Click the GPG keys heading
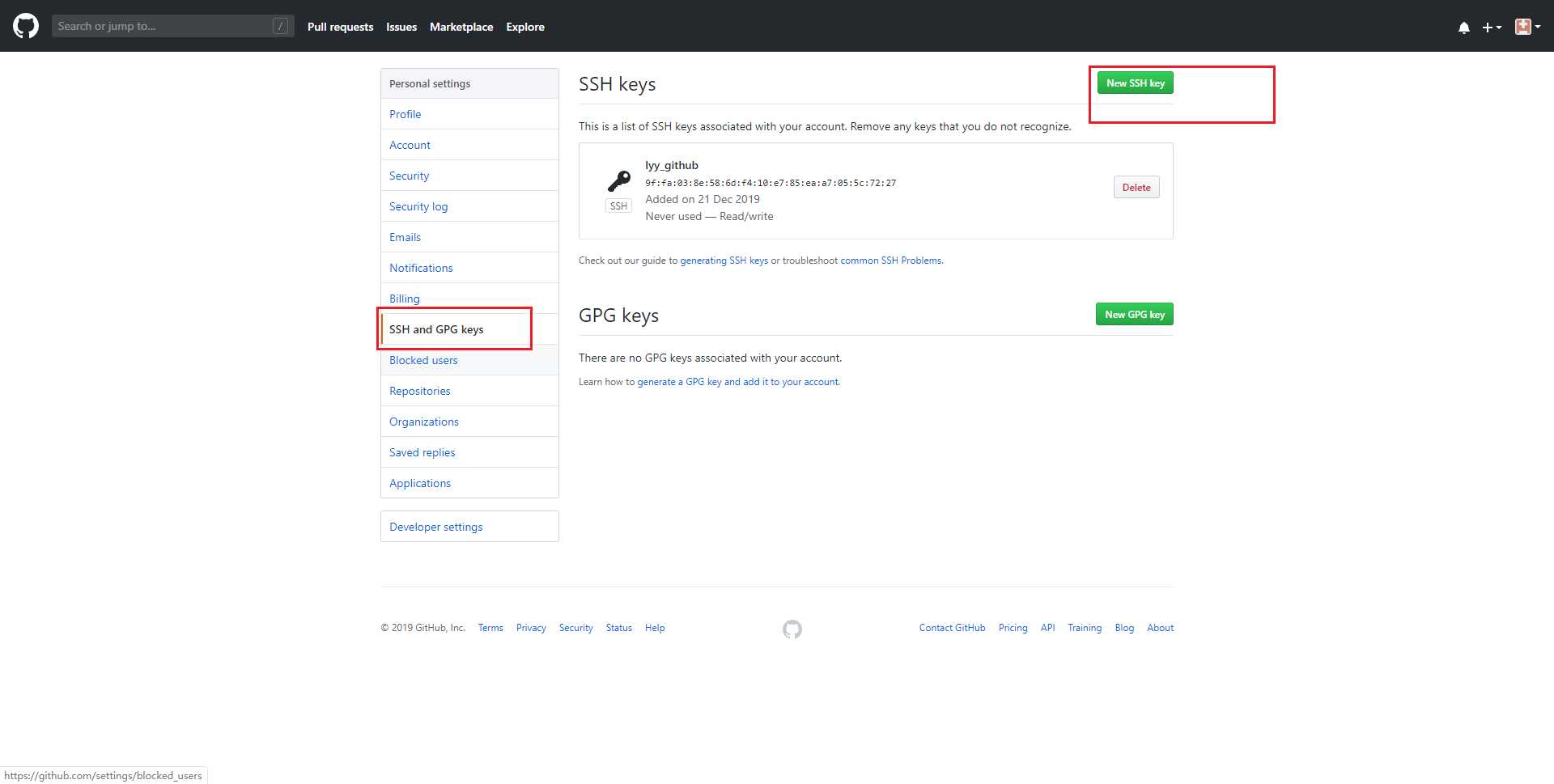 (618, 316)
